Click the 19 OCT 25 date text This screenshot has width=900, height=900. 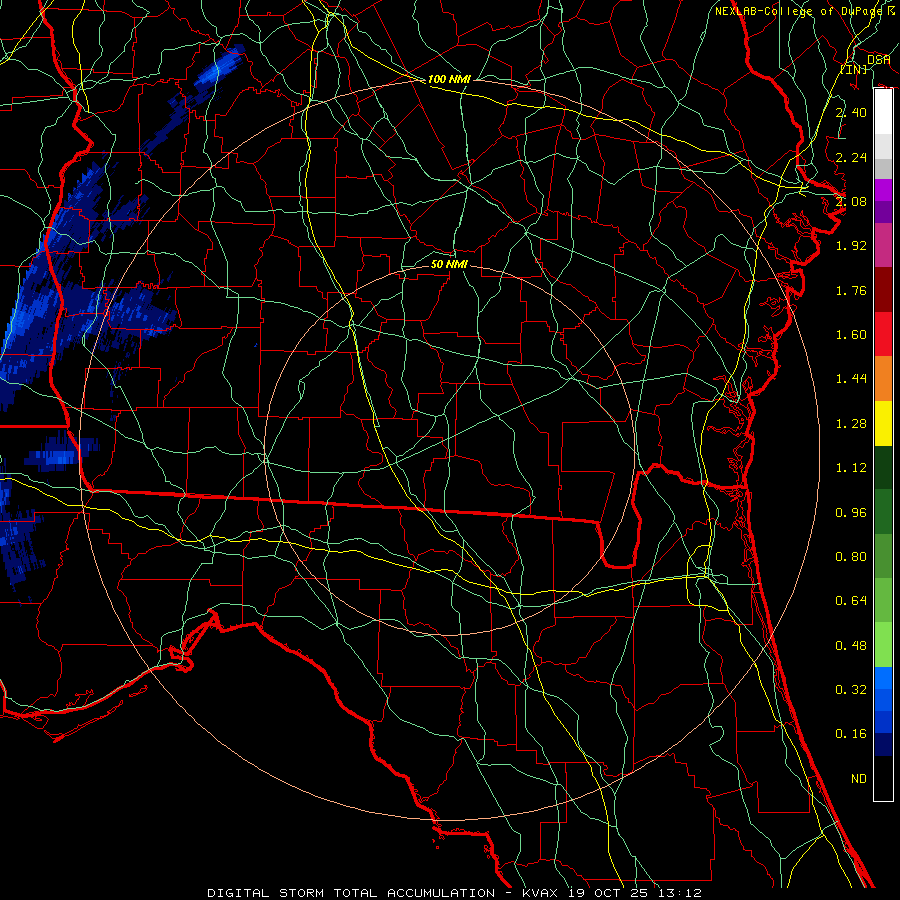606,893
